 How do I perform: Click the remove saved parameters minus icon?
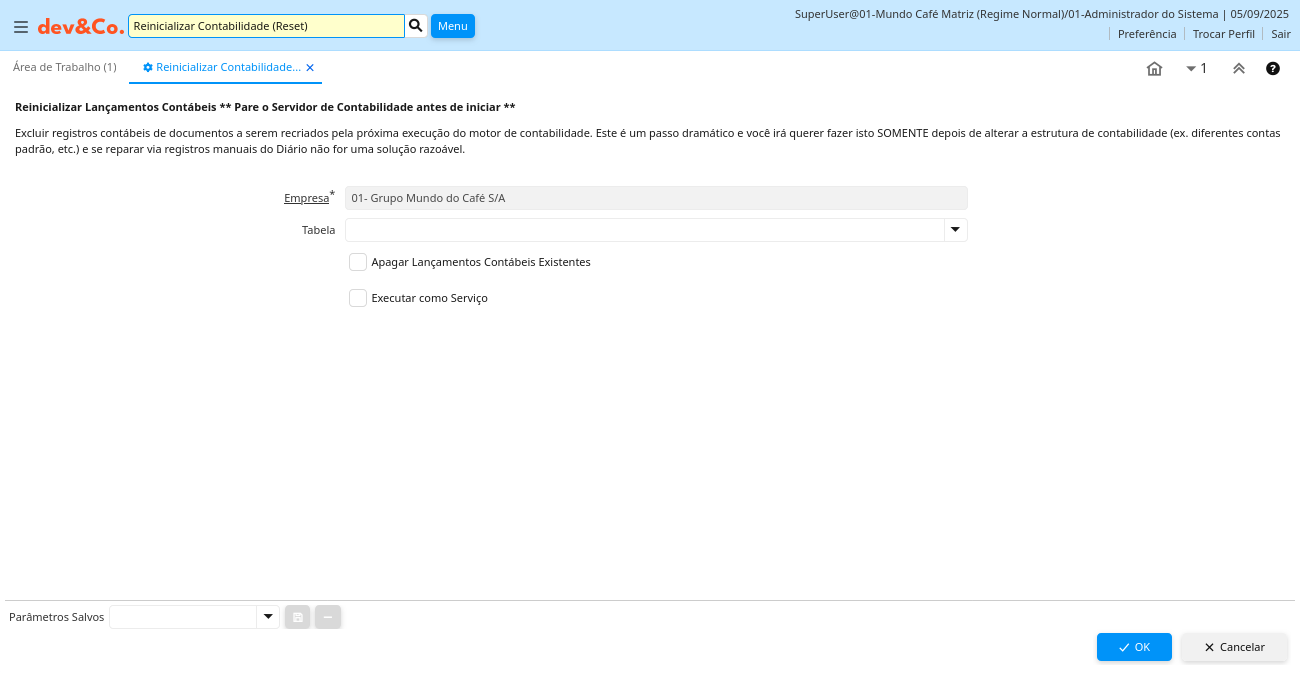pyautogui.click(x=328, y=617)
